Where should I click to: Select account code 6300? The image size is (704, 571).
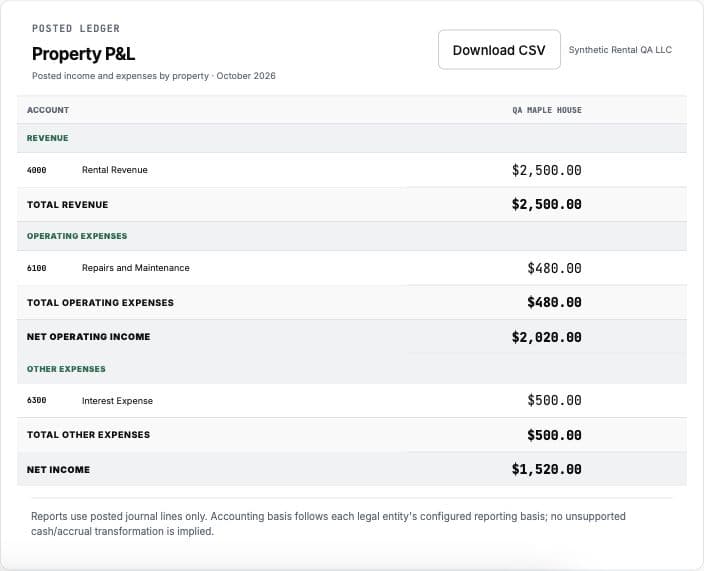(x=36, y=400)
